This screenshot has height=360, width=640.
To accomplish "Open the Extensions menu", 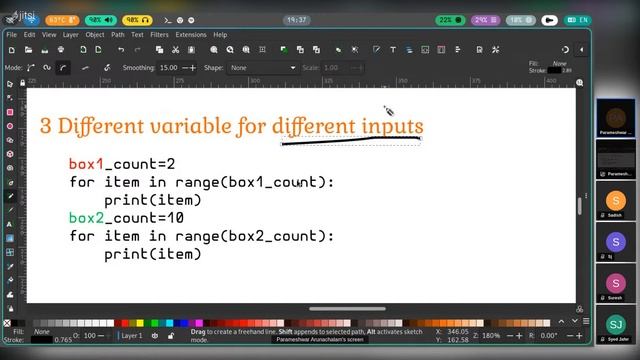I will 191,35.
